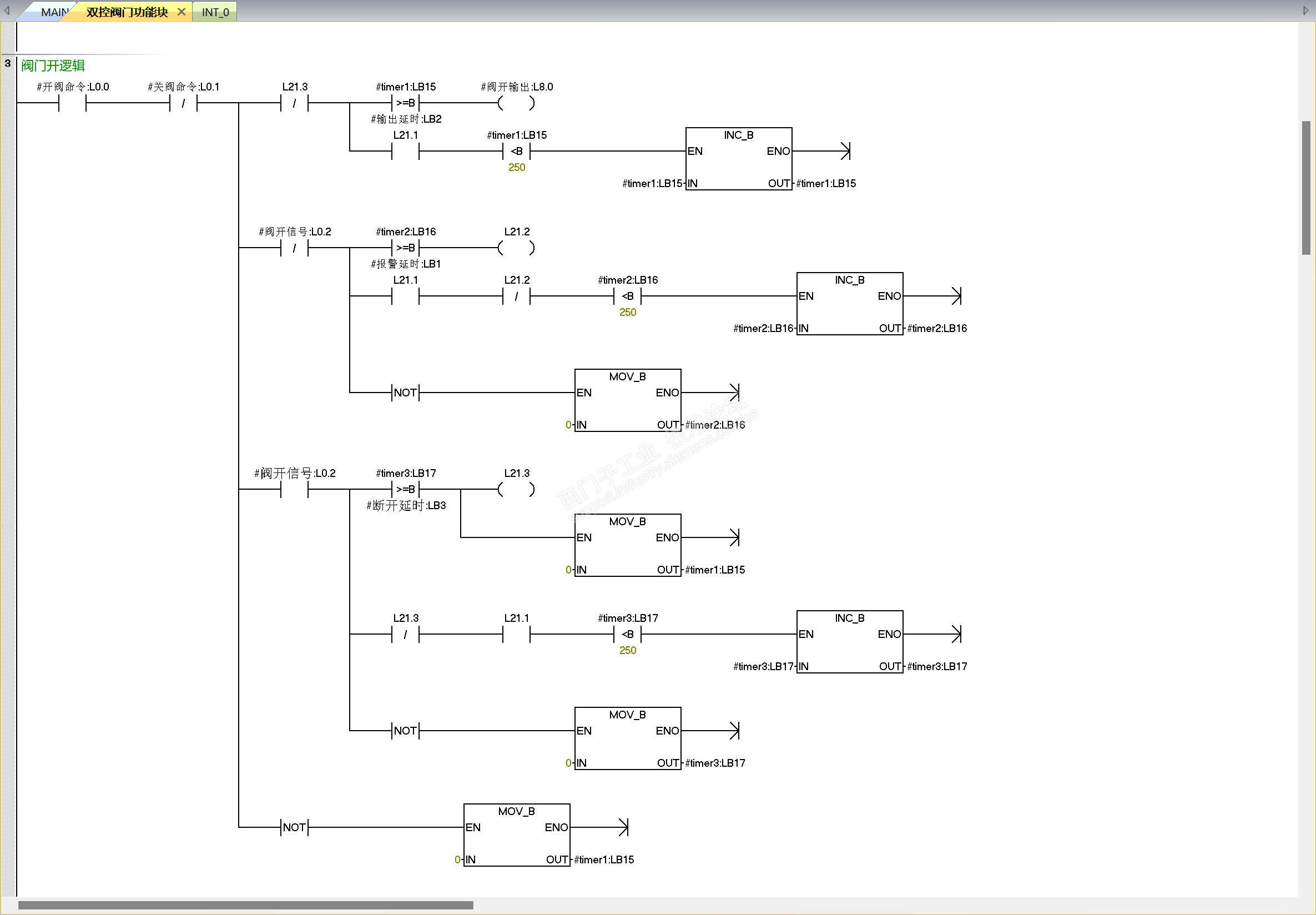Select timer1 >=B compare with 输出延时
1316x915 pixels.
point(405,103)
